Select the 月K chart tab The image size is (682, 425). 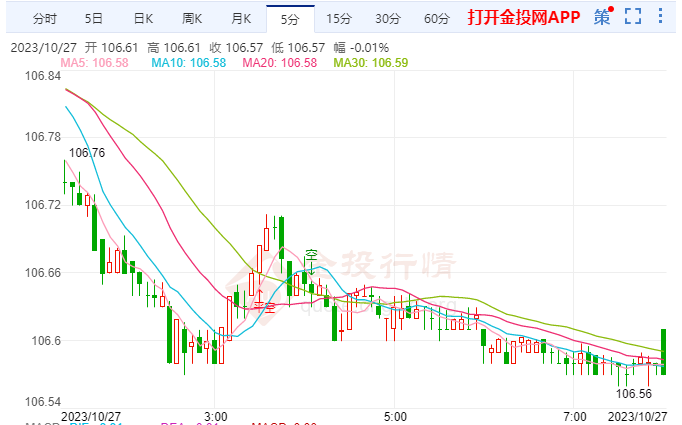[241, 19]
